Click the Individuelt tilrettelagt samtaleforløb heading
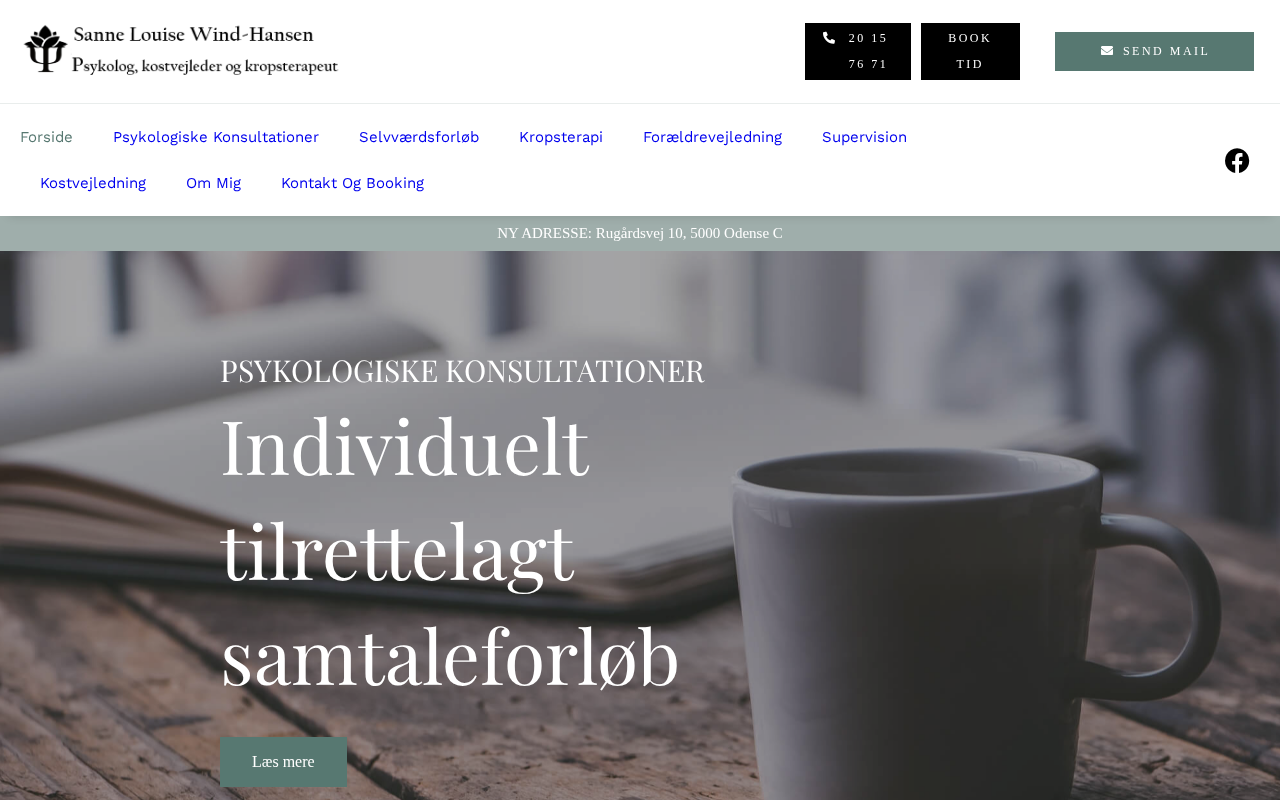This screenshot has width=1280, height=800. (x=450, y=551)
